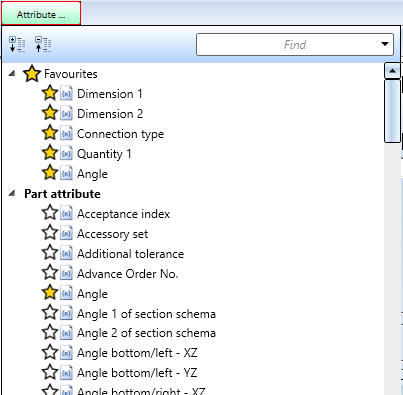The width and height of the screenshot is (403, 395).
Task: Open the Find box dropdown arrow
Action: (x=385, y=44)
